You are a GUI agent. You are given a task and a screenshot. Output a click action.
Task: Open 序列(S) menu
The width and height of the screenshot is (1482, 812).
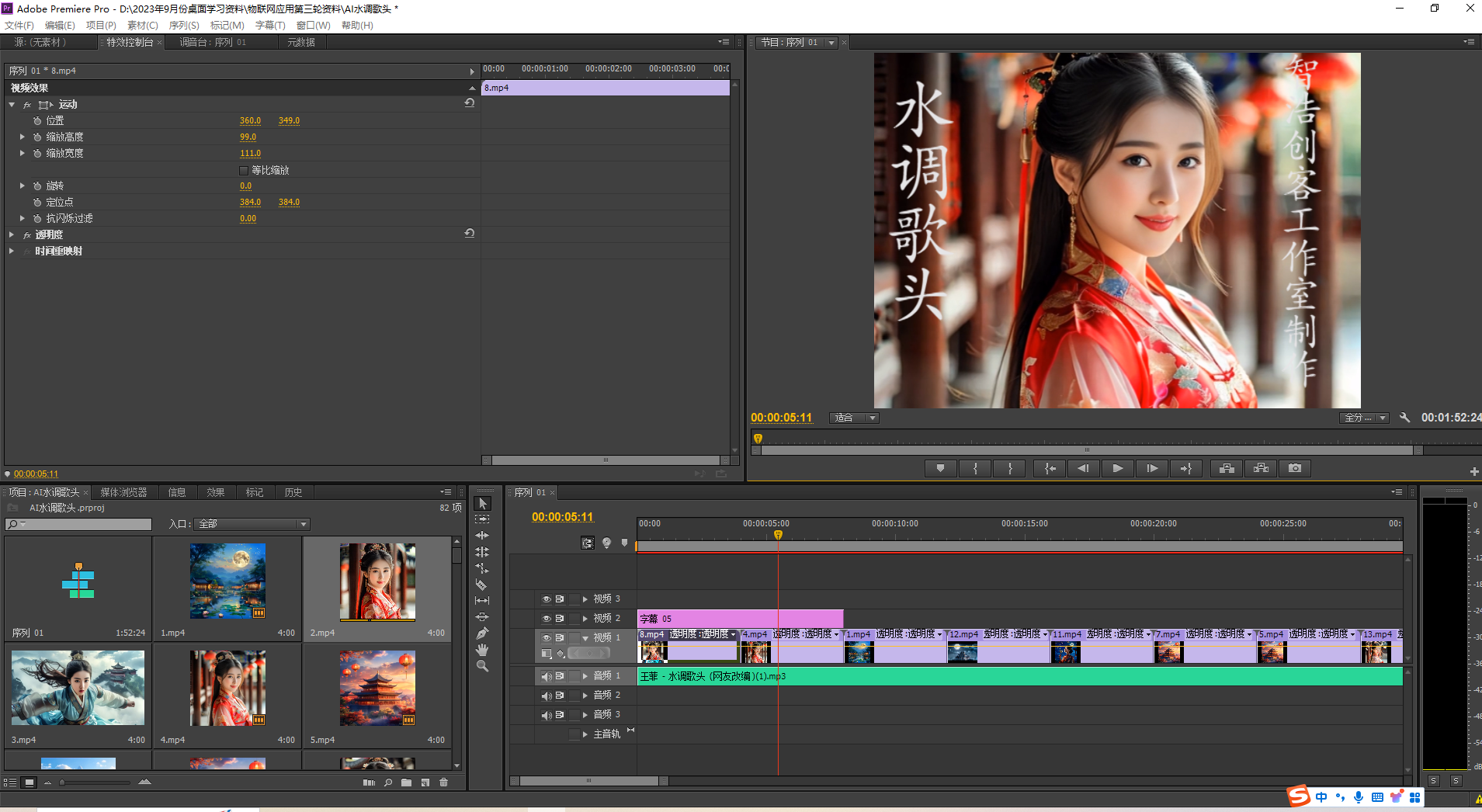pos(184,26)
